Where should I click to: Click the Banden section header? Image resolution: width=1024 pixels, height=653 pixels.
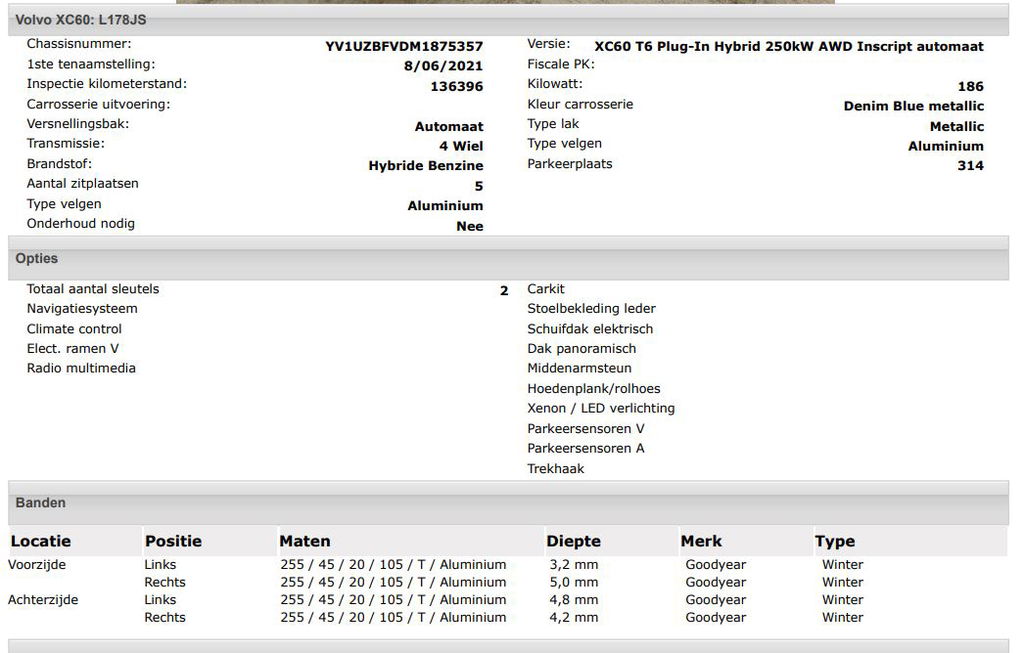pos(41,503)
